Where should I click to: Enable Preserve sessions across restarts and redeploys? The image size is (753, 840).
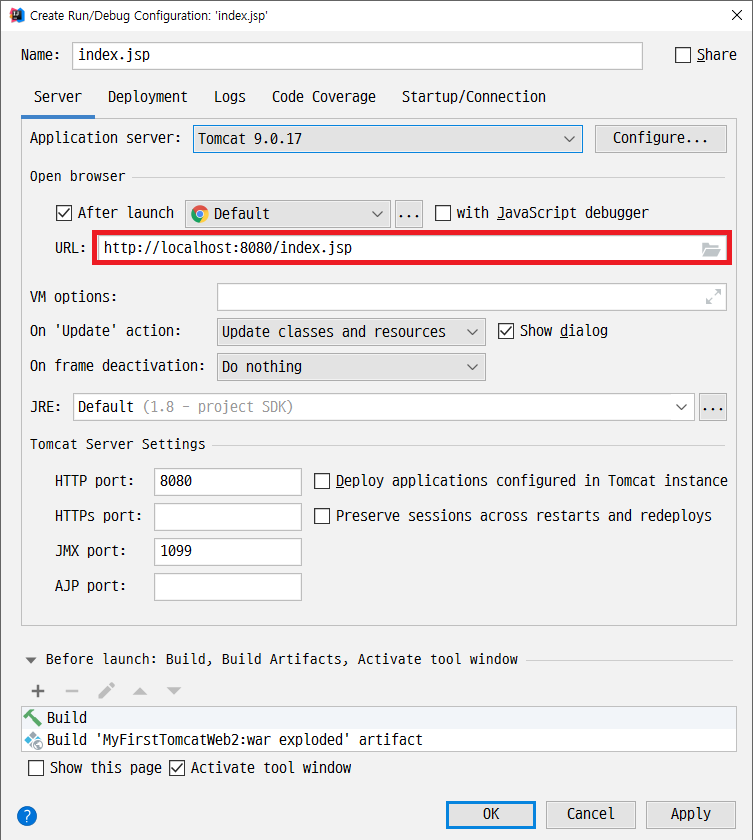pyautogui.click(x=322, y=516)
